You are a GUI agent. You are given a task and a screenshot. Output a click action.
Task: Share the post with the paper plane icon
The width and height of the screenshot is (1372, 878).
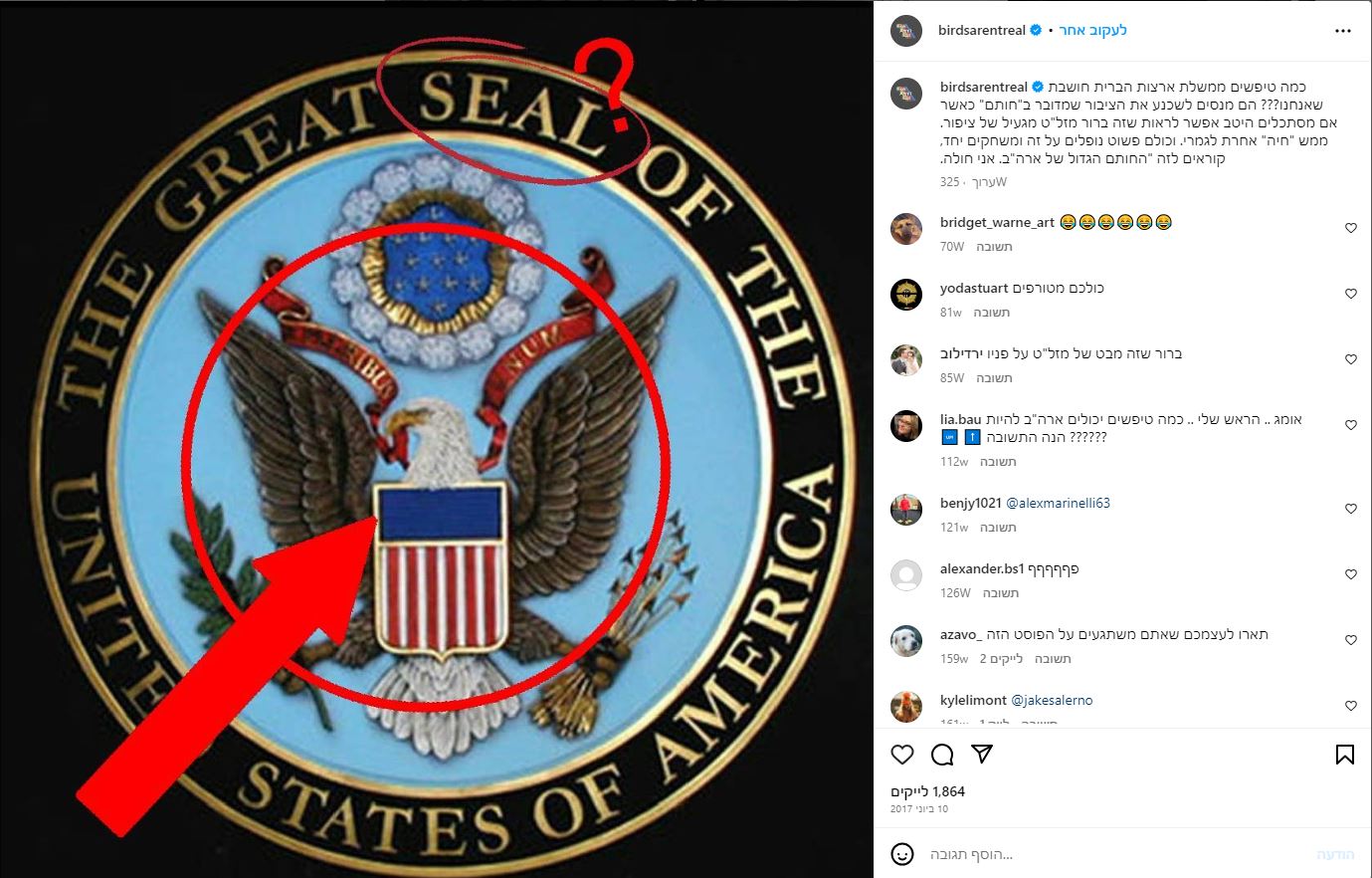click(x=982, y=755)
